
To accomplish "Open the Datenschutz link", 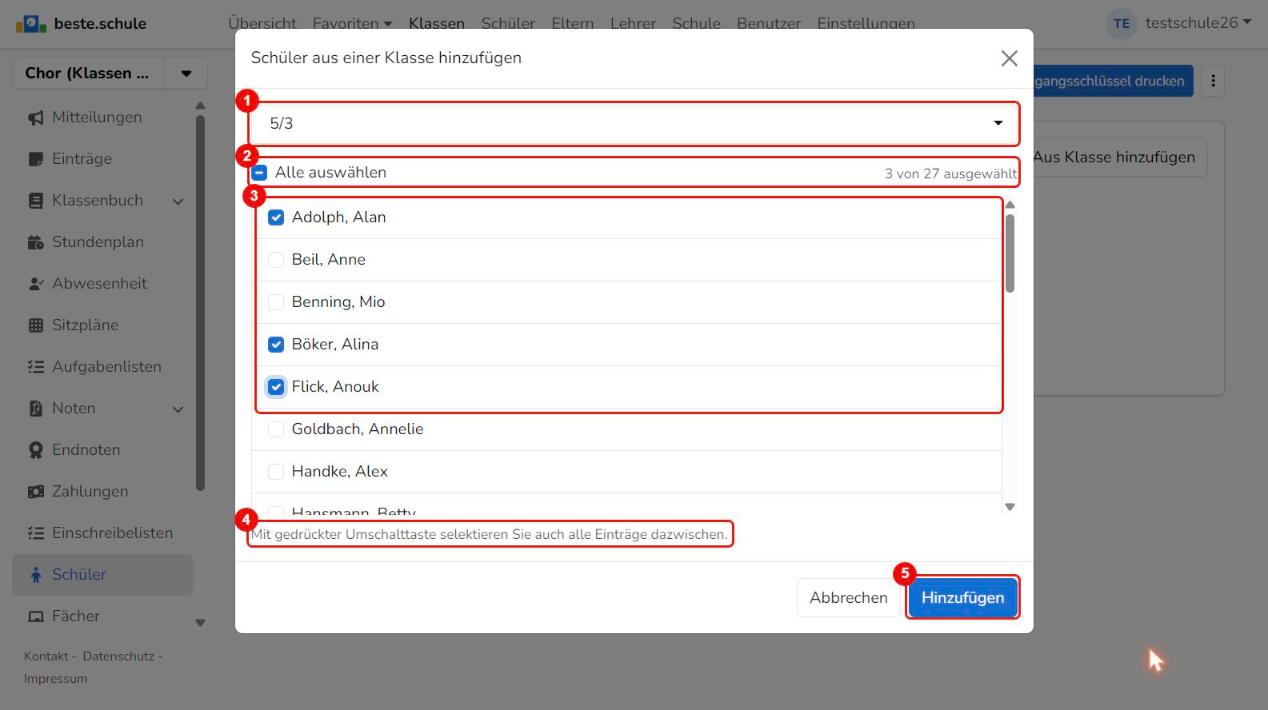I will [x=119, y=656].
